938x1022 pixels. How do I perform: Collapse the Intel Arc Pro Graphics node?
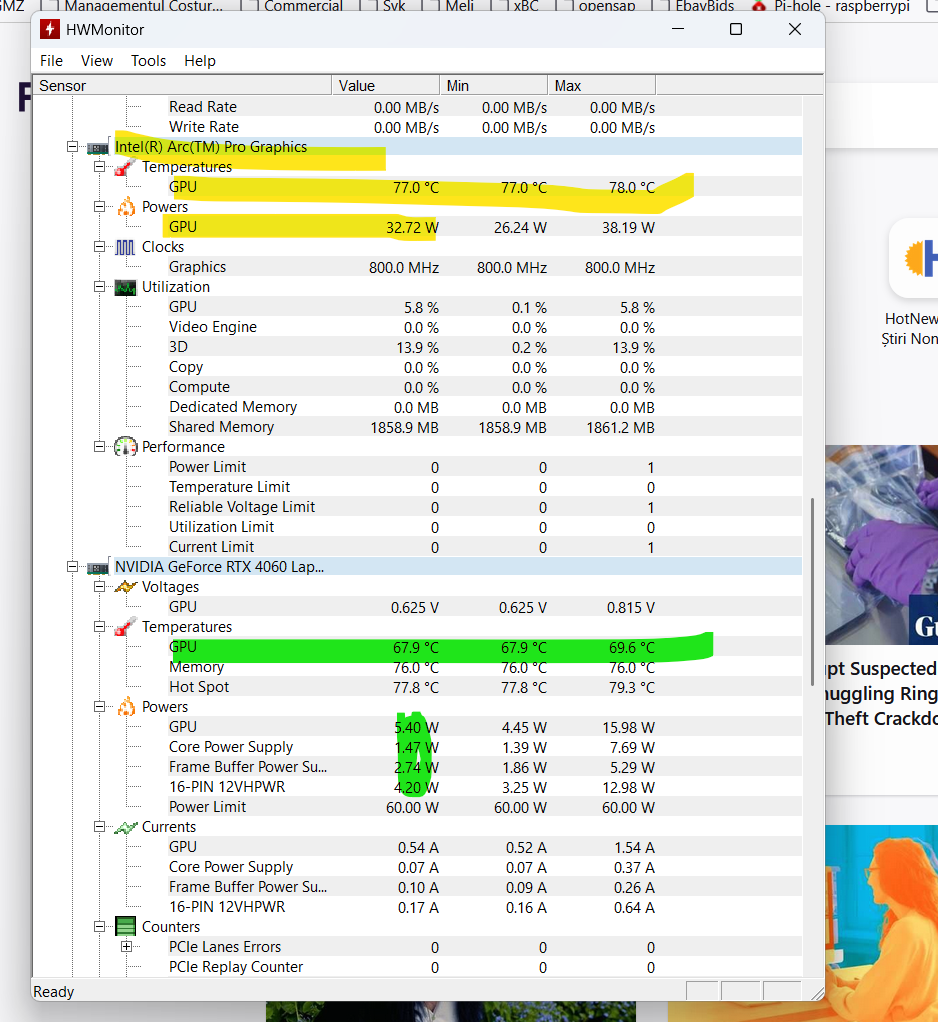[x=72, y=147]
